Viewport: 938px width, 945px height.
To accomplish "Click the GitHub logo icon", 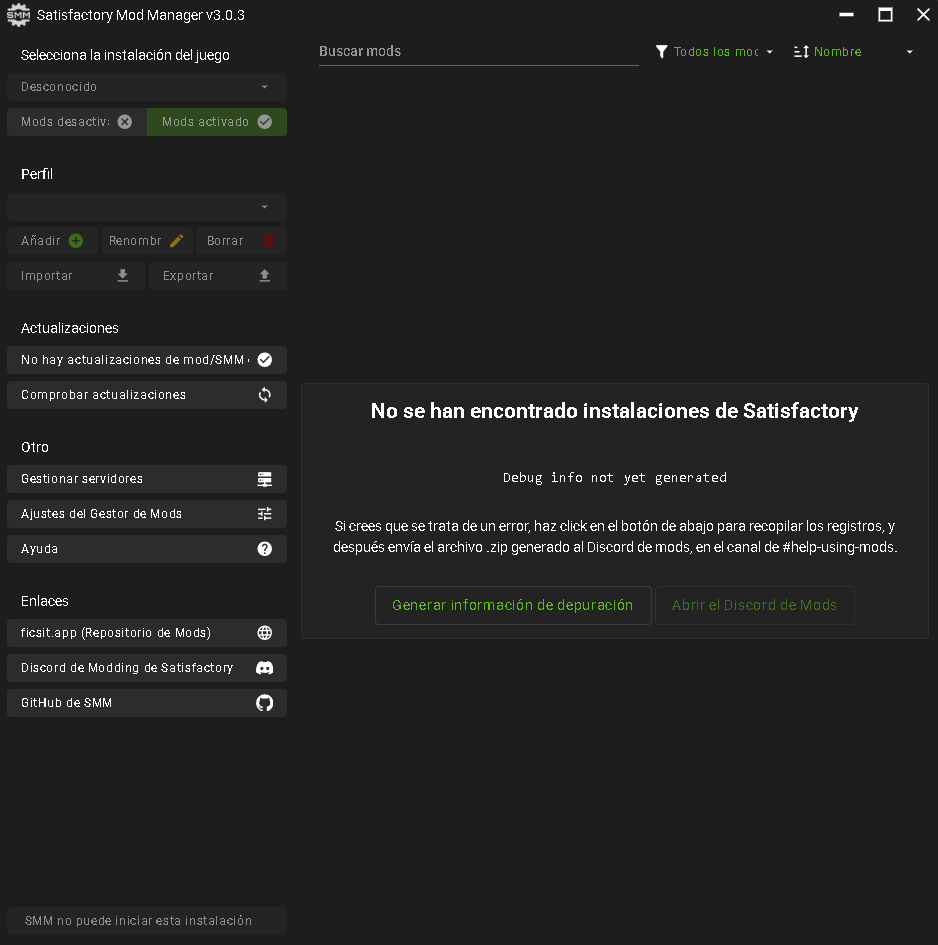I will point(265,703).
